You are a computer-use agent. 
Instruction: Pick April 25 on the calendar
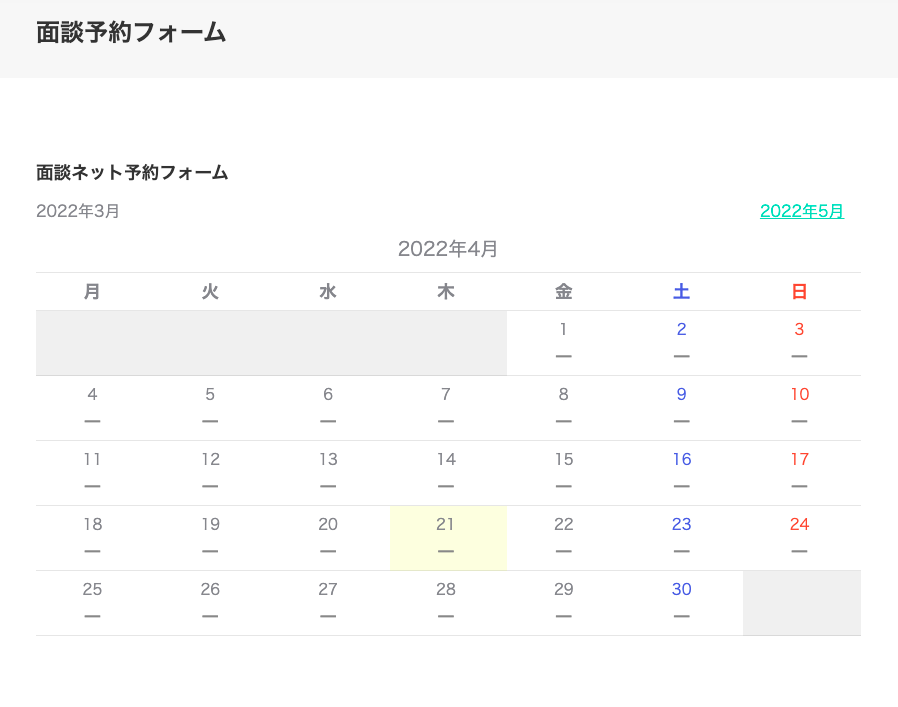(x=92, y=601)
